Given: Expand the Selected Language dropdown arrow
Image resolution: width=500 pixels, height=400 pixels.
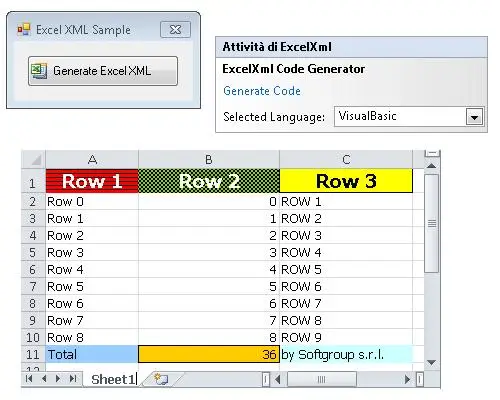Looking at the screenshot, I should 474,117.
